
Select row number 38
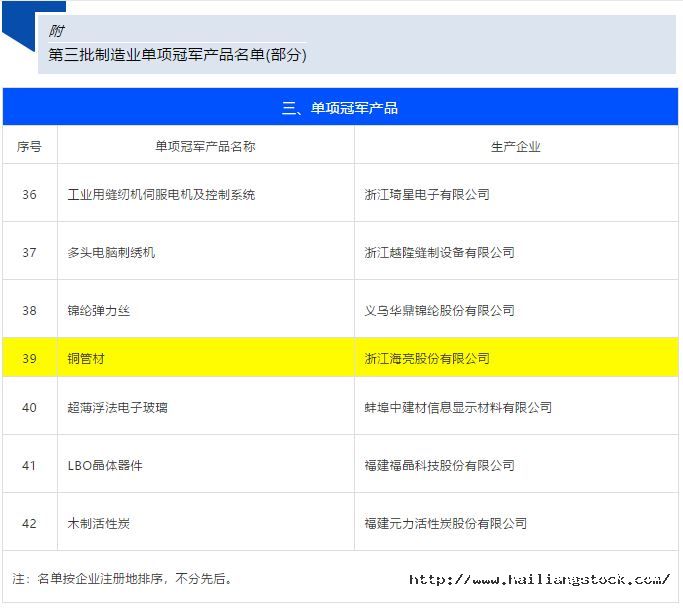(x=29, y=311)
